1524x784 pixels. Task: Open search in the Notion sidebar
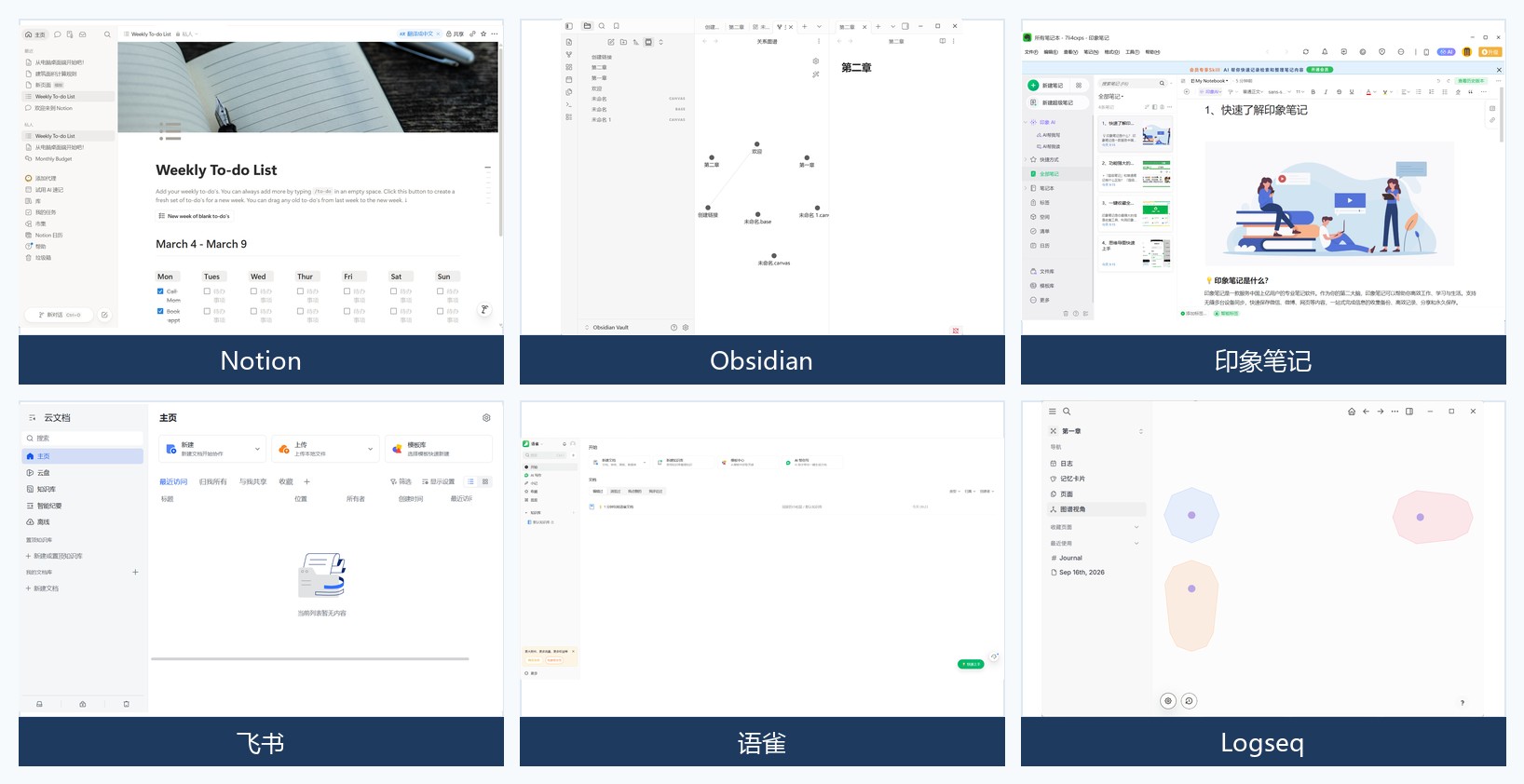pyautogui.click(x=107, y=34)
